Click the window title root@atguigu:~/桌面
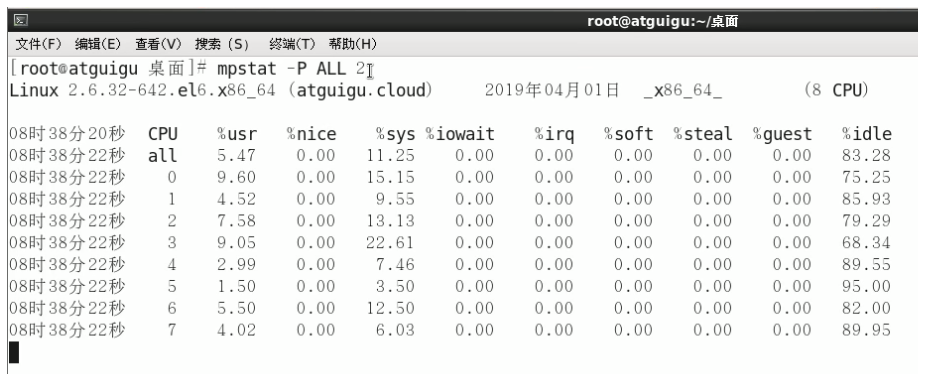The height and width of the screenshot is (381, 926). pos(663,21)
